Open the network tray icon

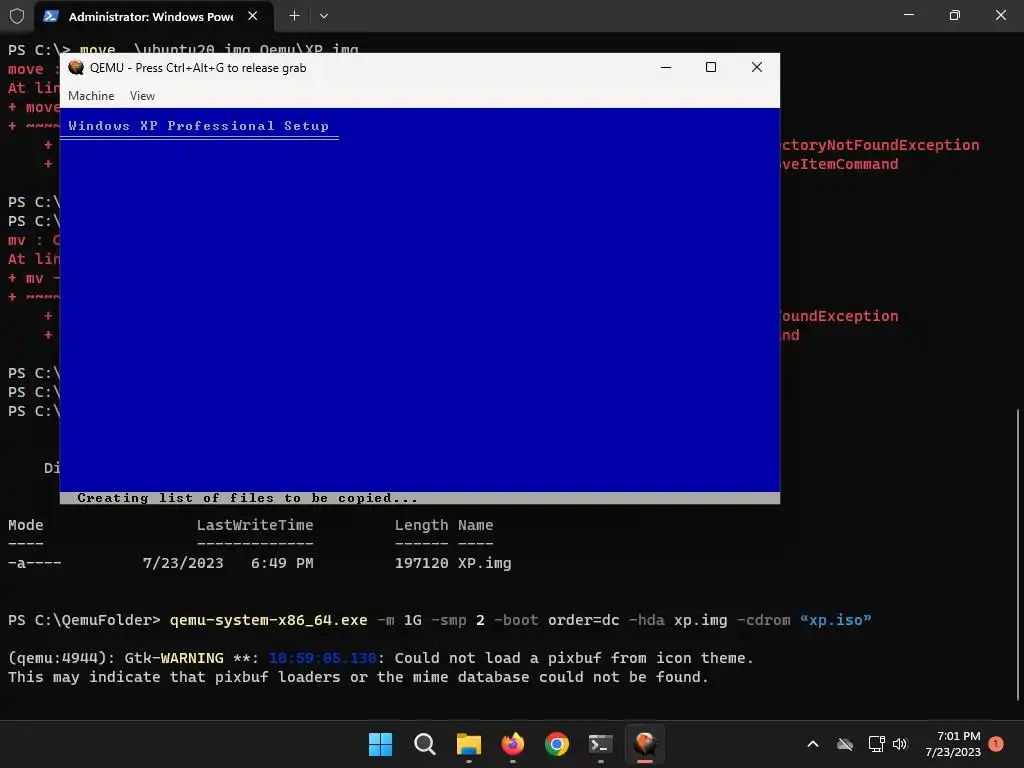pos(876,744)
